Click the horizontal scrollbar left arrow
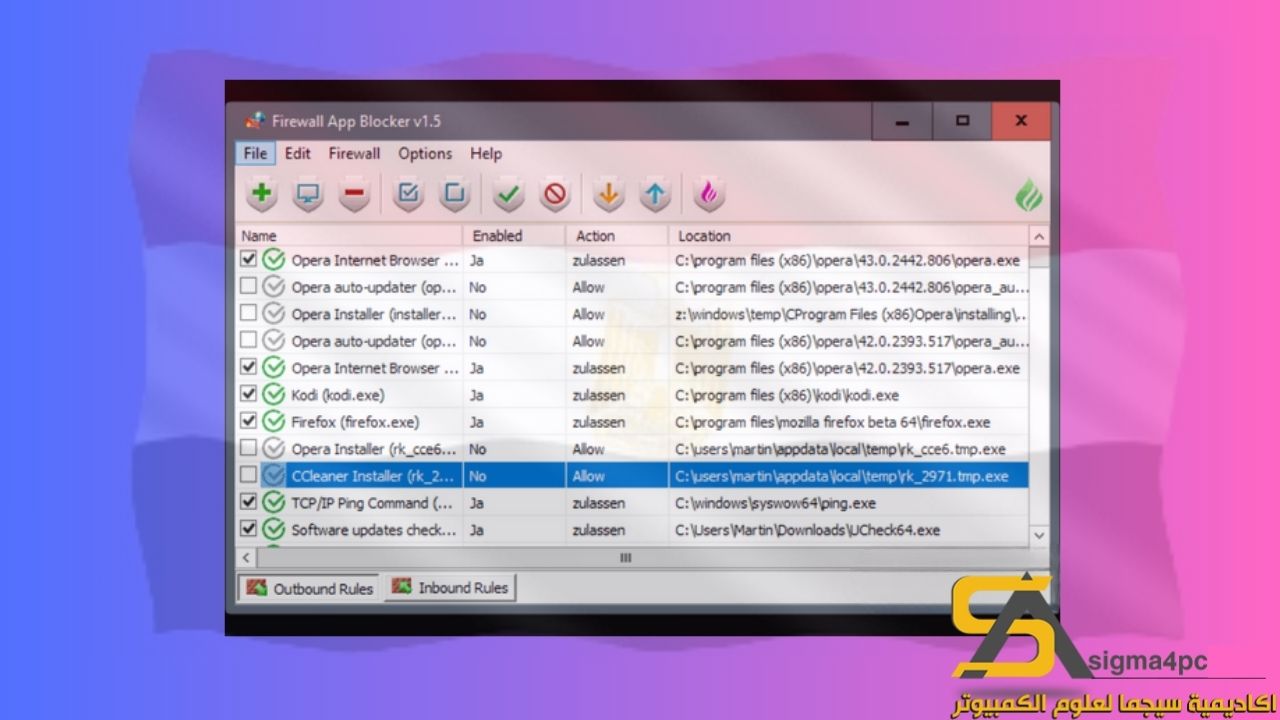Screen dimensions: 1280x720 tap(246, 557)
